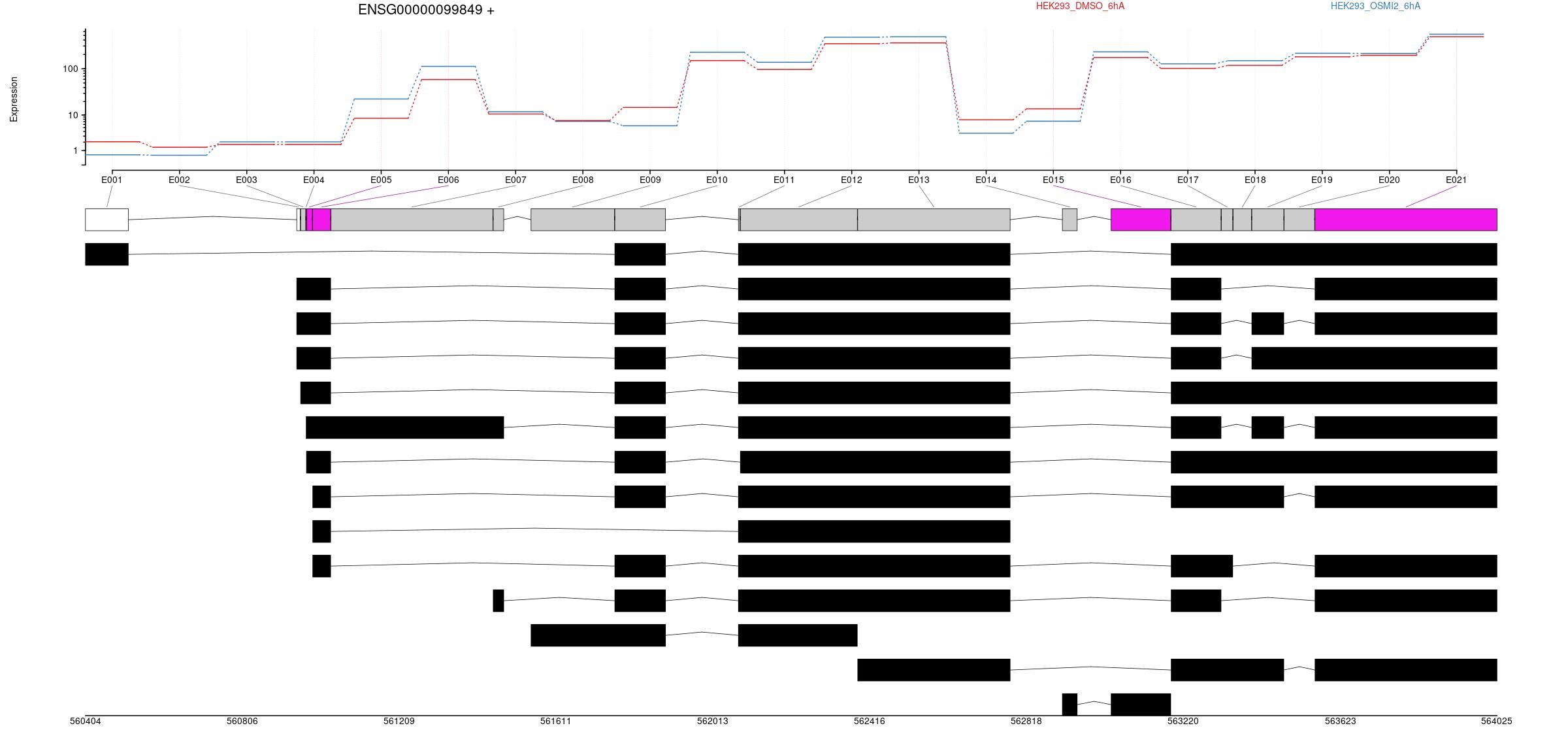Viewport: 1568px width, 732px height.
Task: Click genomic coordinate 562013 on the x-axis
Action: [x=713, y=722]
